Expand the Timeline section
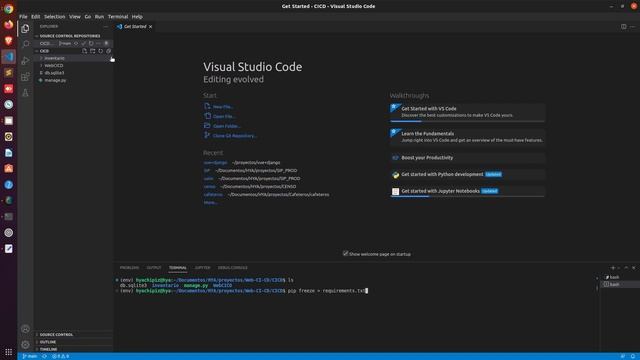The height and width of the screenshot is (360, 640). [x=73, y=349]
